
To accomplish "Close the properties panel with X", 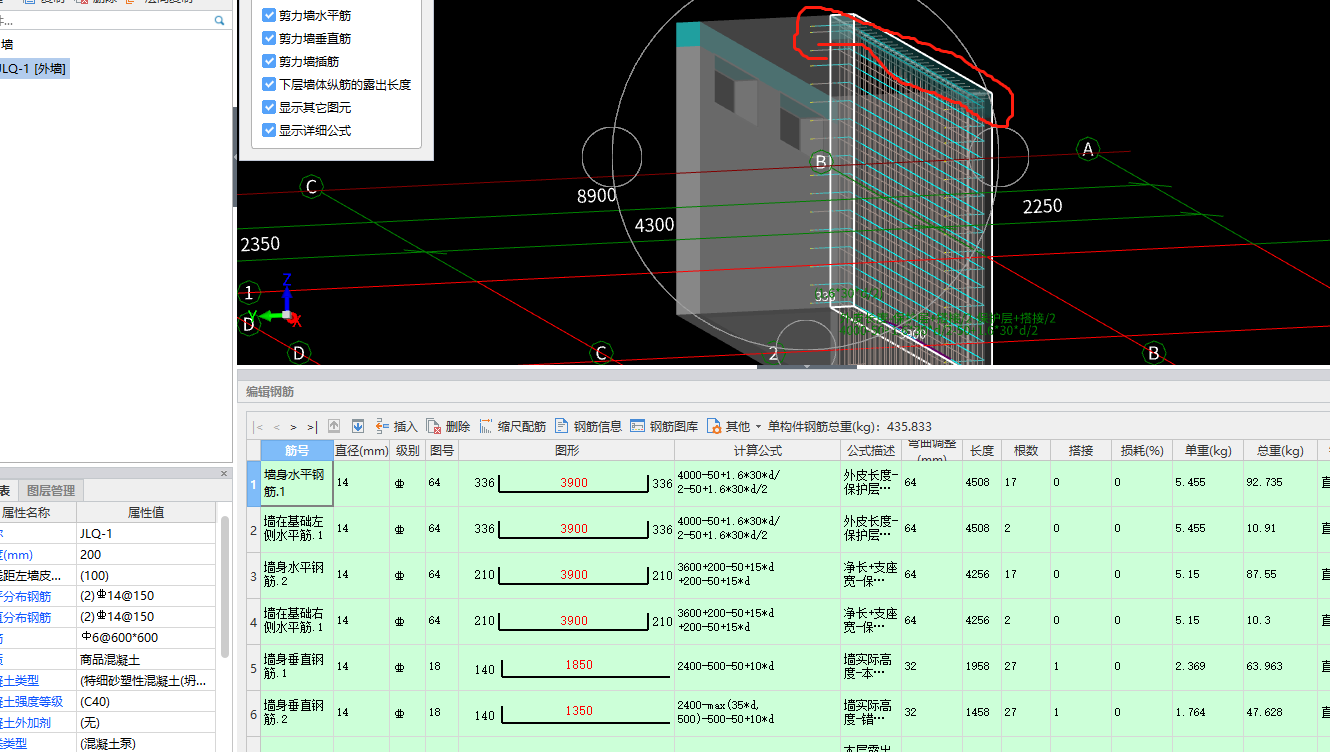I will 224,473.
